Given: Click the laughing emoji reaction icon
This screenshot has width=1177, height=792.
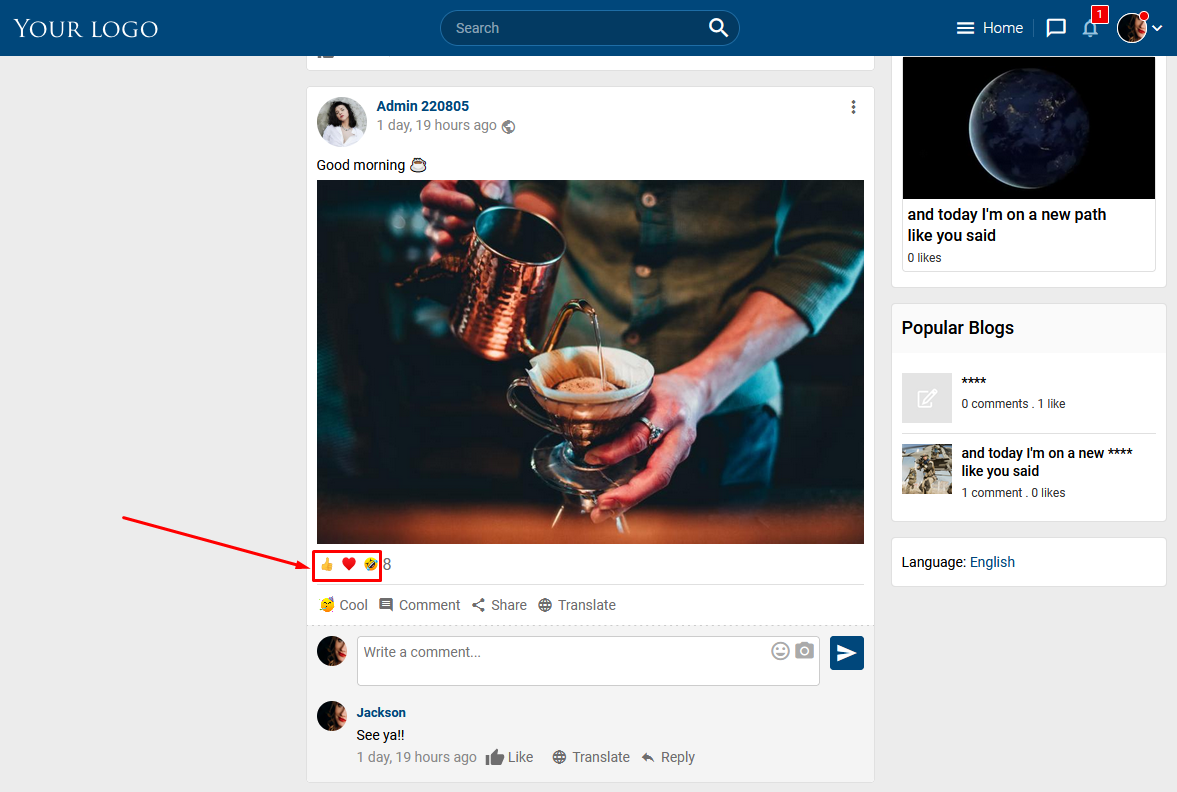Looking at the screenshot, I should (x=371, y=564).
